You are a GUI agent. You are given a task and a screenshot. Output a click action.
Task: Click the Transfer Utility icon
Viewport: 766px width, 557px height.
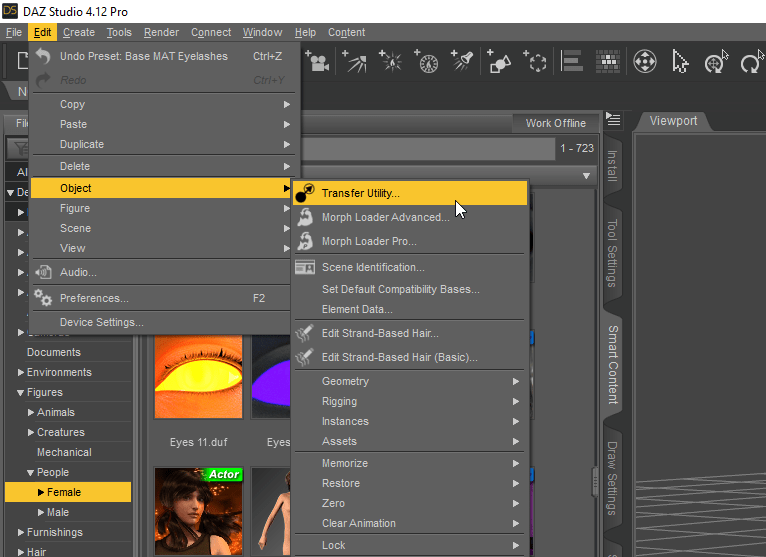pyautogui.click(x=305, y=193)
